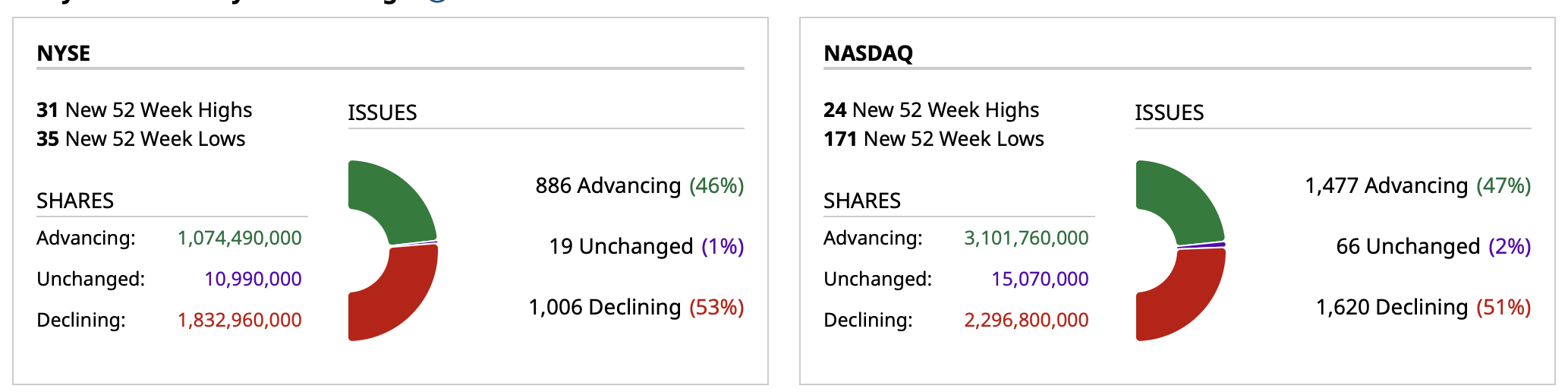Click NASDAQ 171 New 52 Week Lows

click(x=934, y=139)
